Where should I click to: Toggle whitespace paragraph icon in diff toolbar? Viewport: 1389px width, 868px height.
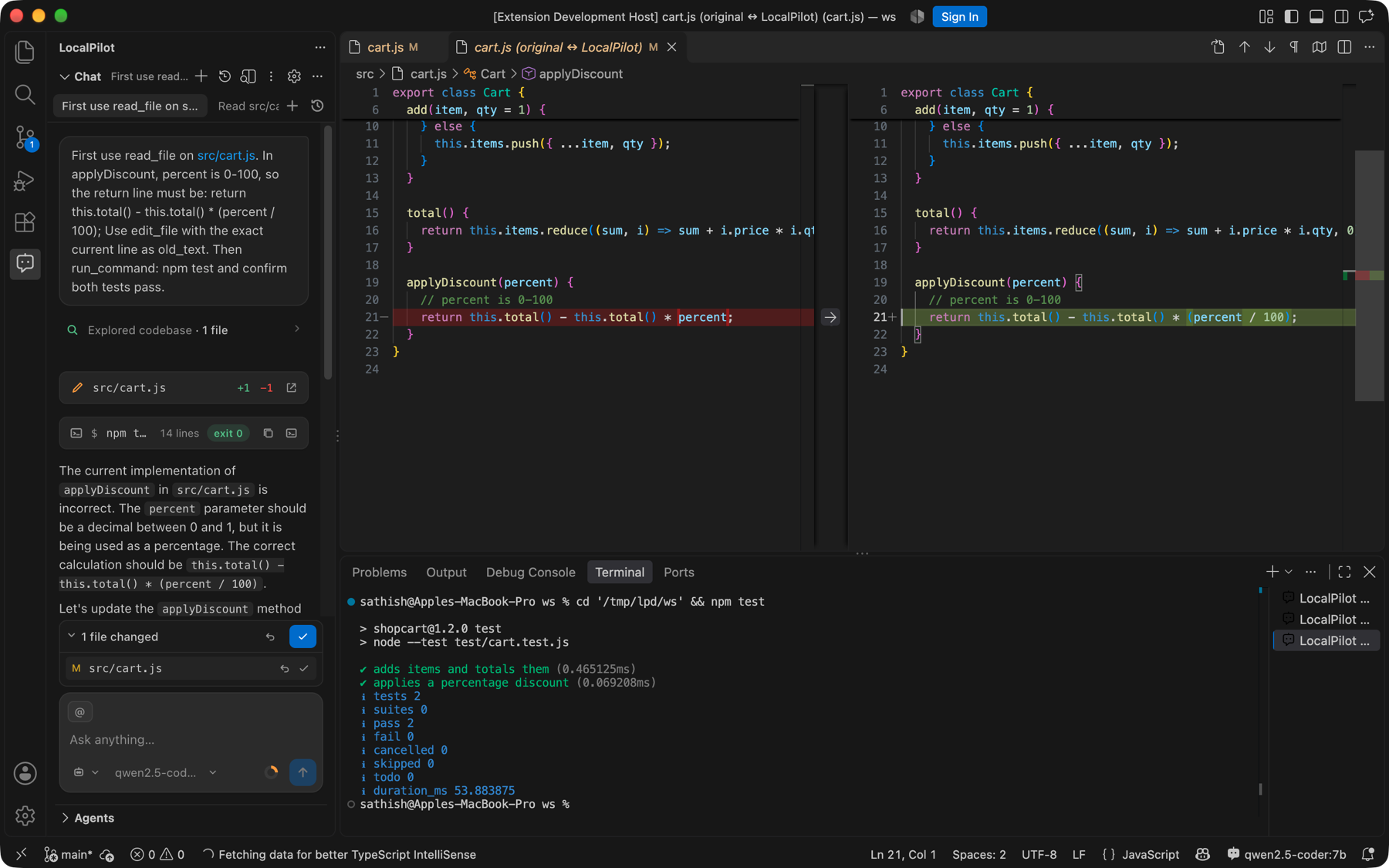coord(1294,47)
